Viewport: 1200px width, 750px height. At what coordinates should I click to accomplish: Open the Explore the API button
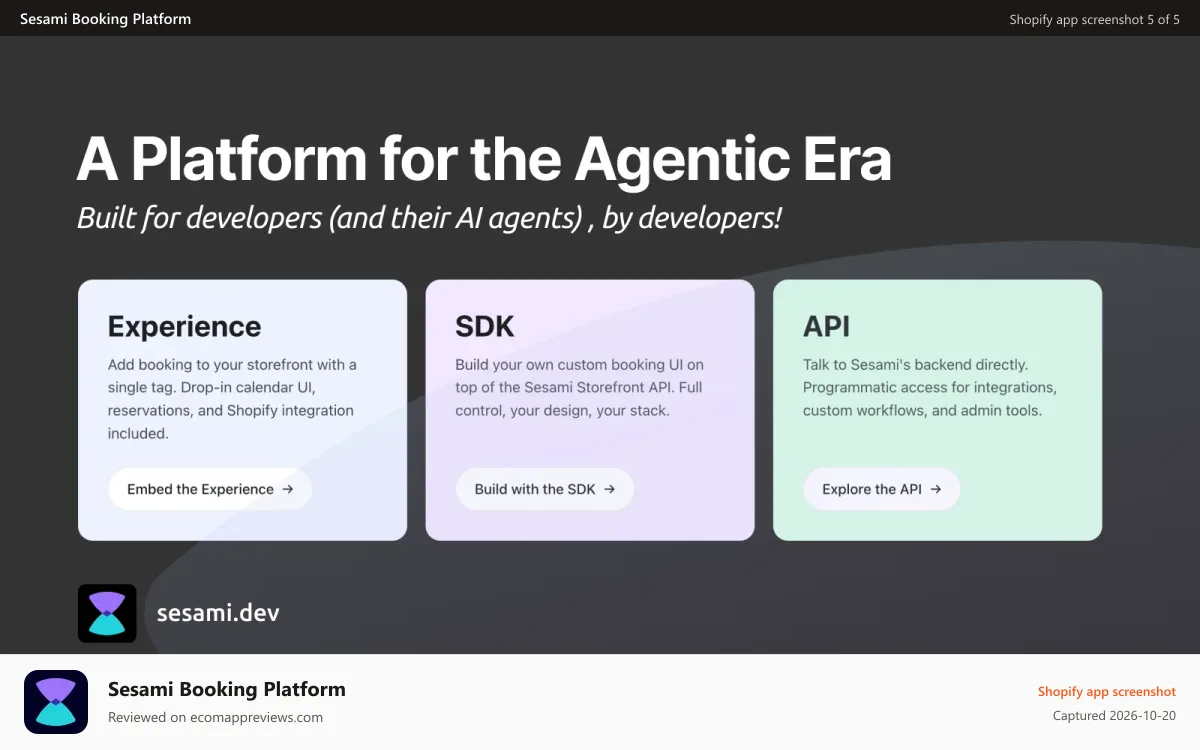882,489
